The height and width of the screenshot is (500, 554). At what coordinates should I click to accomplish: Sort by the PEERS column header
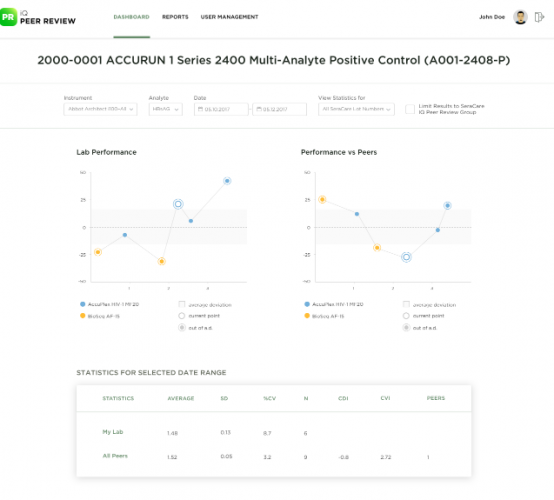(x=436, y=398)
